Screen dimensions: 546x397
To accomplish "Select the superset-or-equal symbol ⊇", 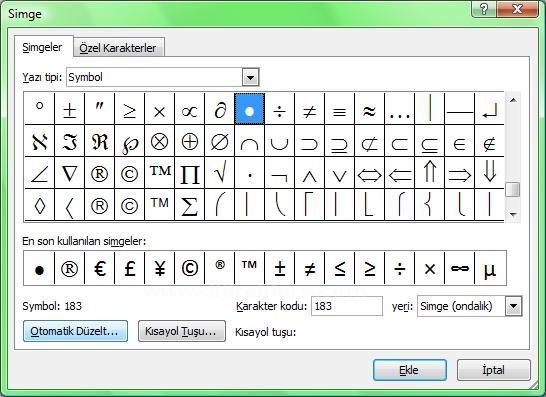I will (x=339, y=141).
